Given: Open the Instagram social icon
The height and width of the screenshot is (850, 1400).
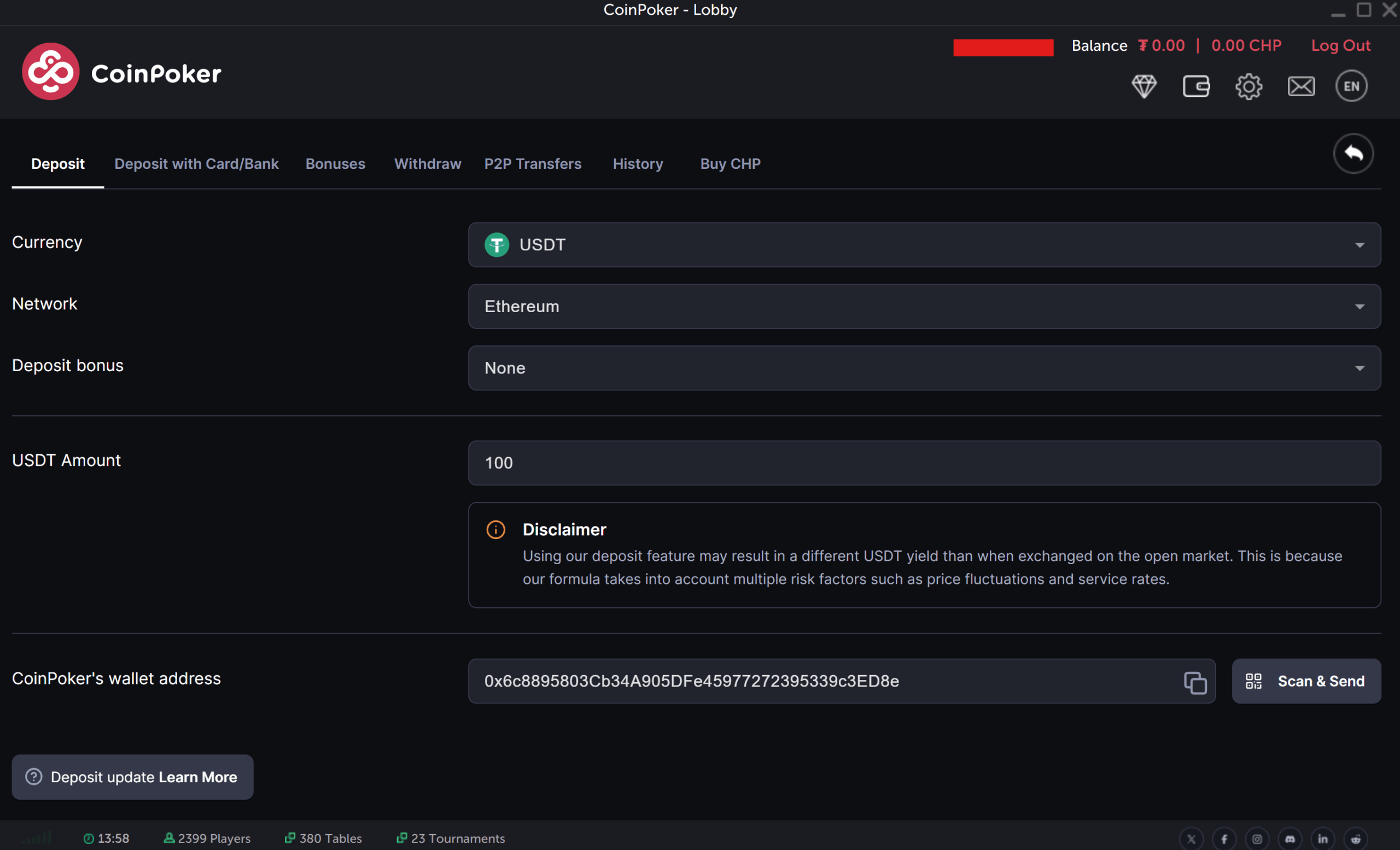Looking at the screenshot, I should tap(1257, 839).
